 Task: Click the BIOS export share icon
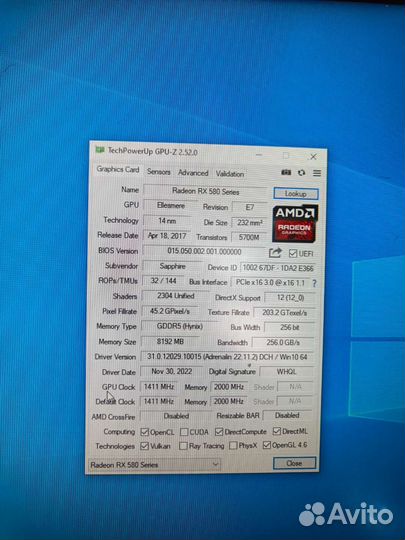click(275, 253)
